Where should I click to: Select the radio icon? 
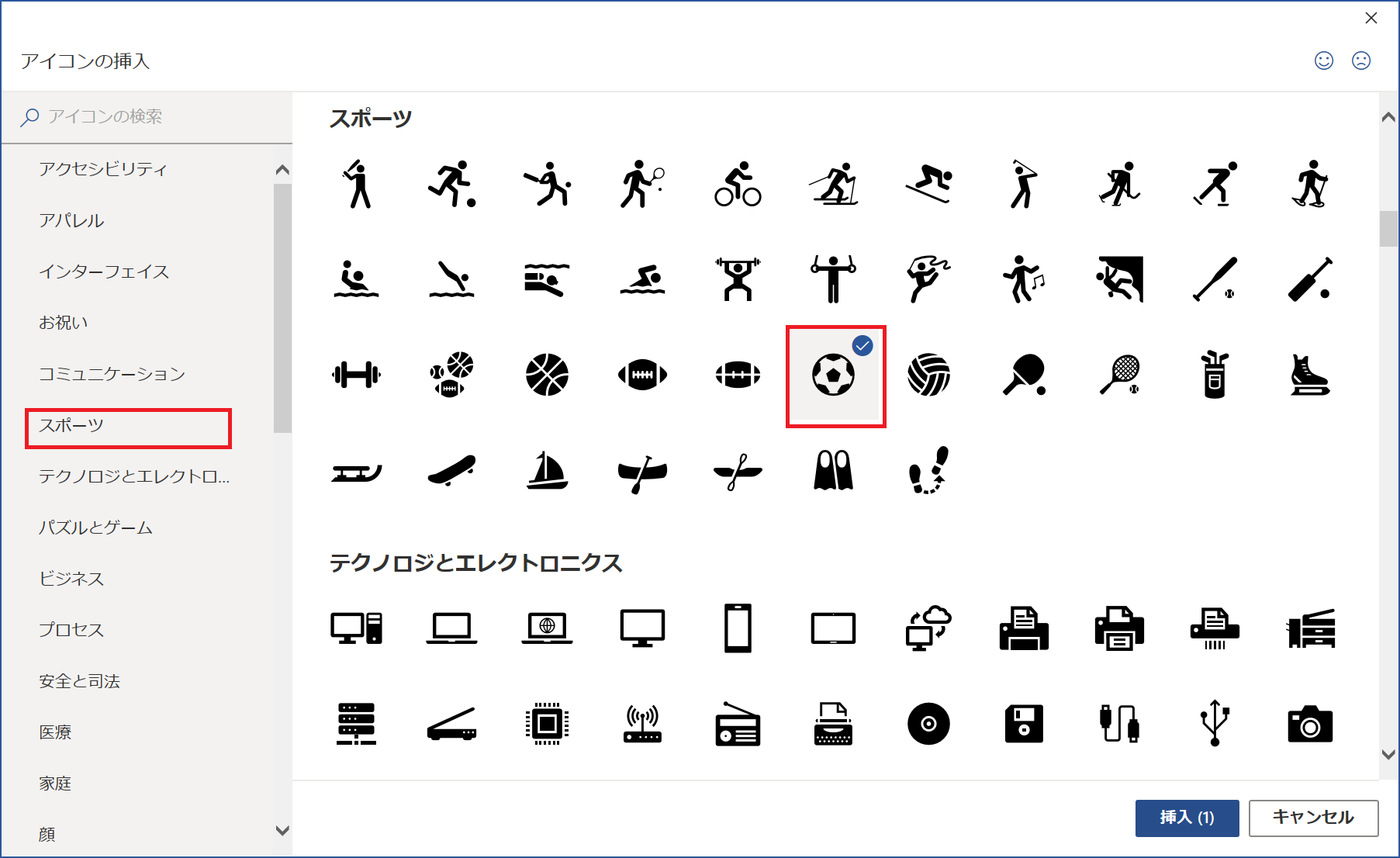pyautogui.click(x=738, y=725)
